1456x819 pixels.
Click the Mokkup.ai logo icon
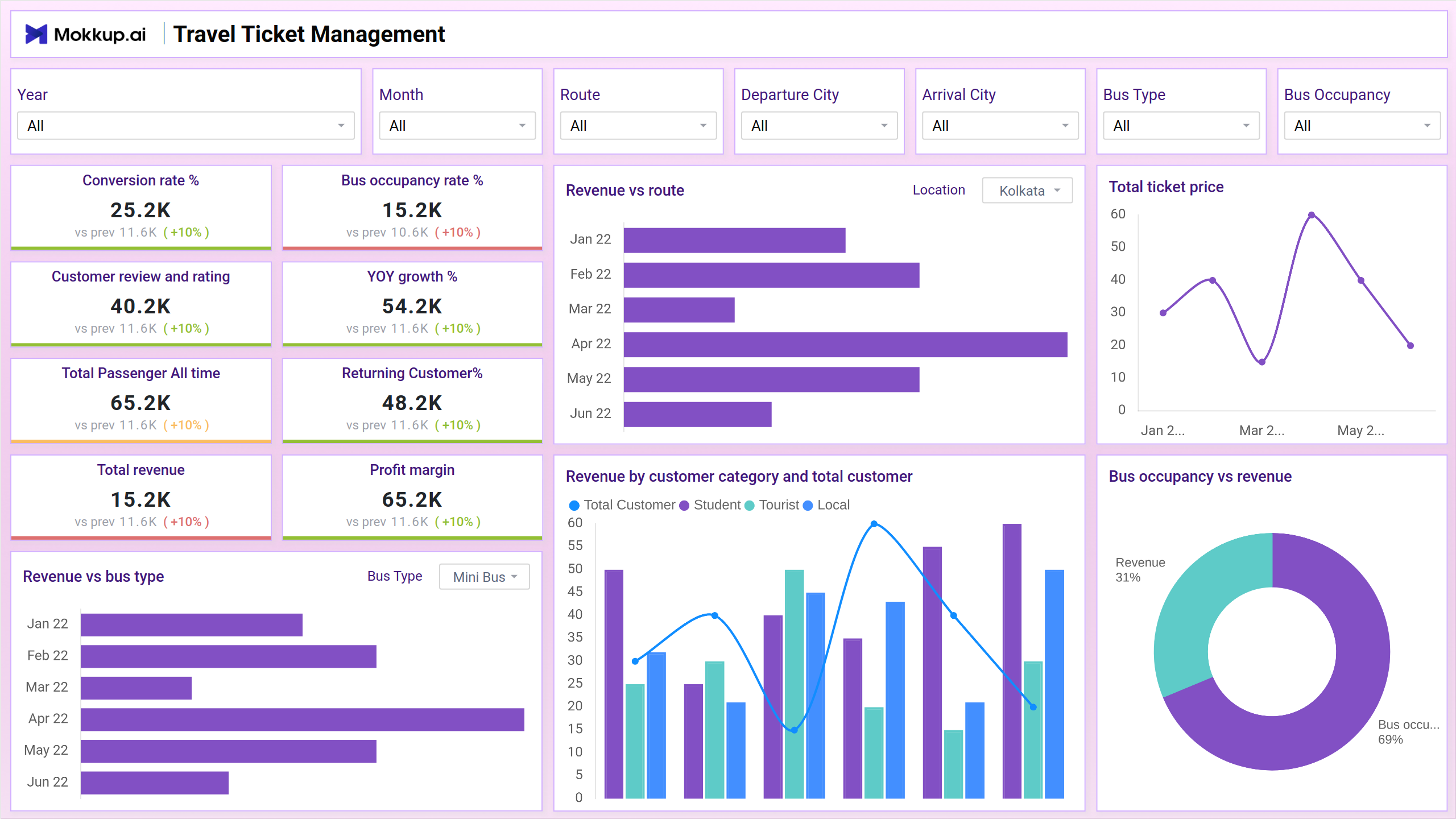pyautogui.click(x=36, y=34)
